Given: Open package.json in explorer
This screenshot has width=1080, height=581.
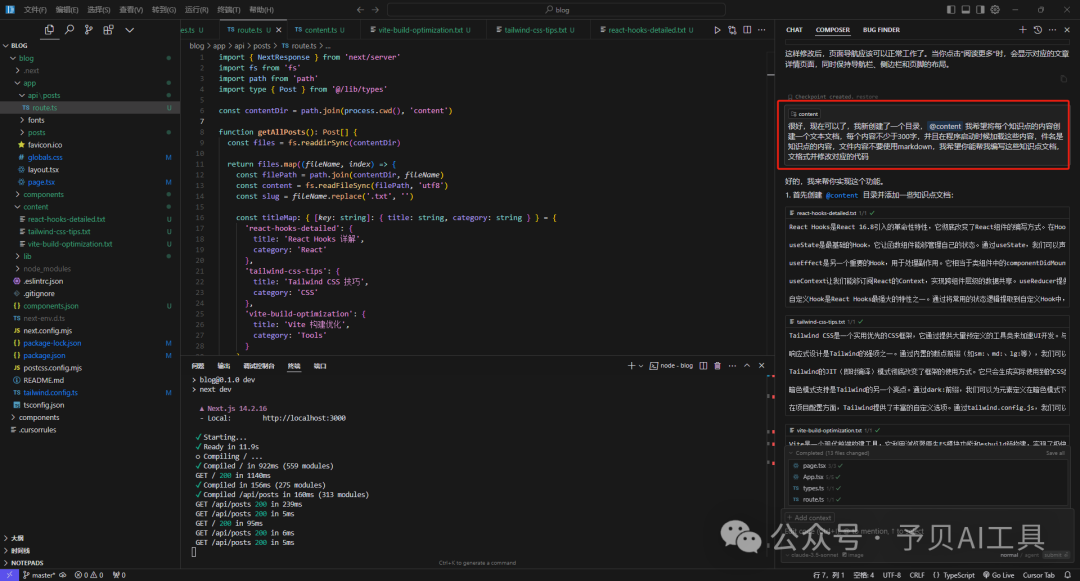Looking at the screenshot, I should tap(44, 355).
